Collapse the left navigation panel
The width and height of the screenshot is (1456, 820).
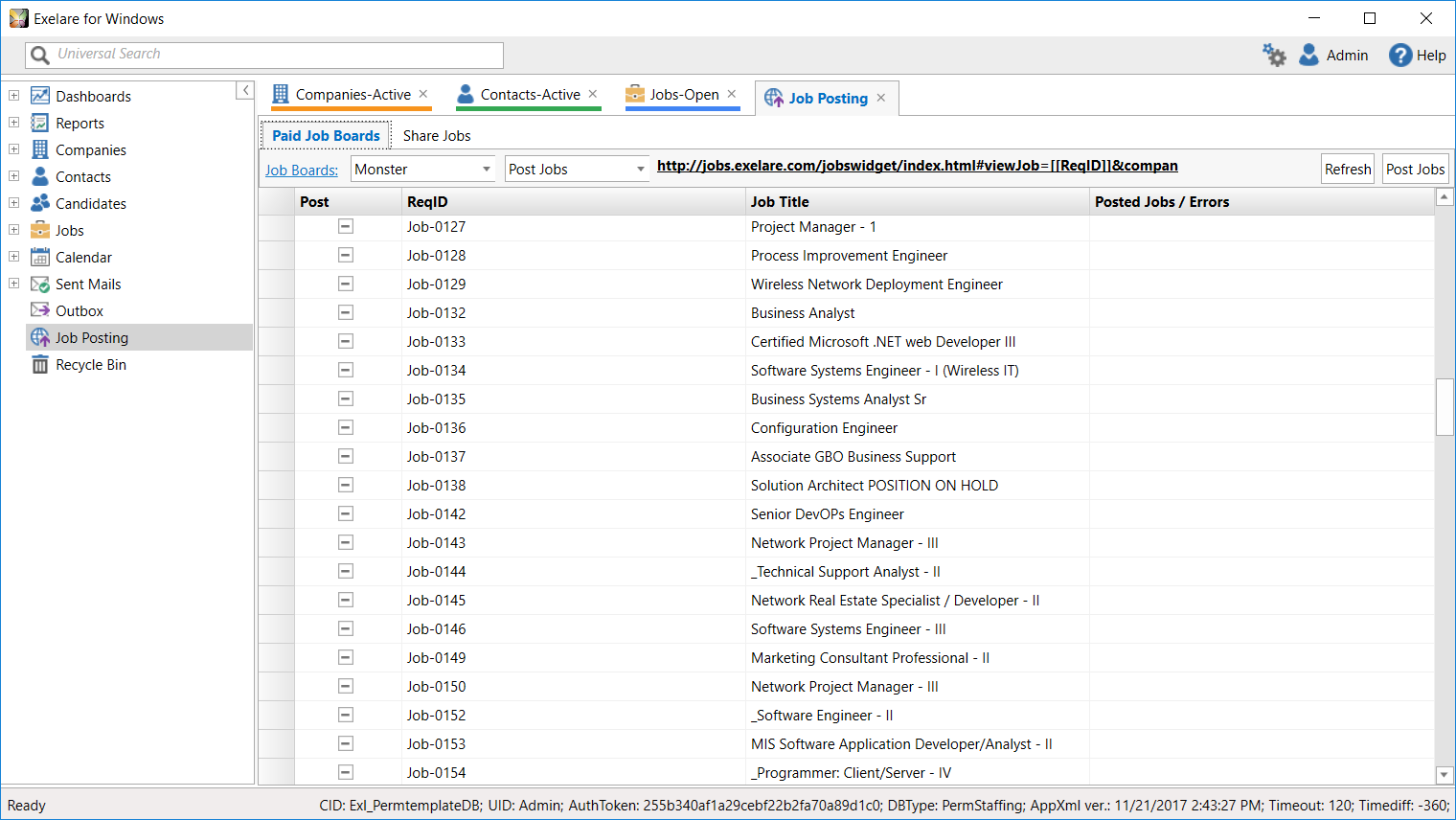(245, 90)
